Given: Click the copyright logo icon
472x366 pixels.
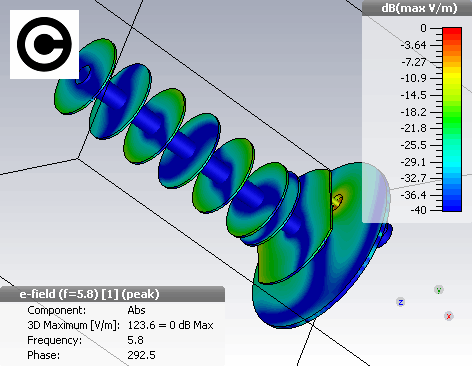Looking at the screenshot, I should point(44,44).
